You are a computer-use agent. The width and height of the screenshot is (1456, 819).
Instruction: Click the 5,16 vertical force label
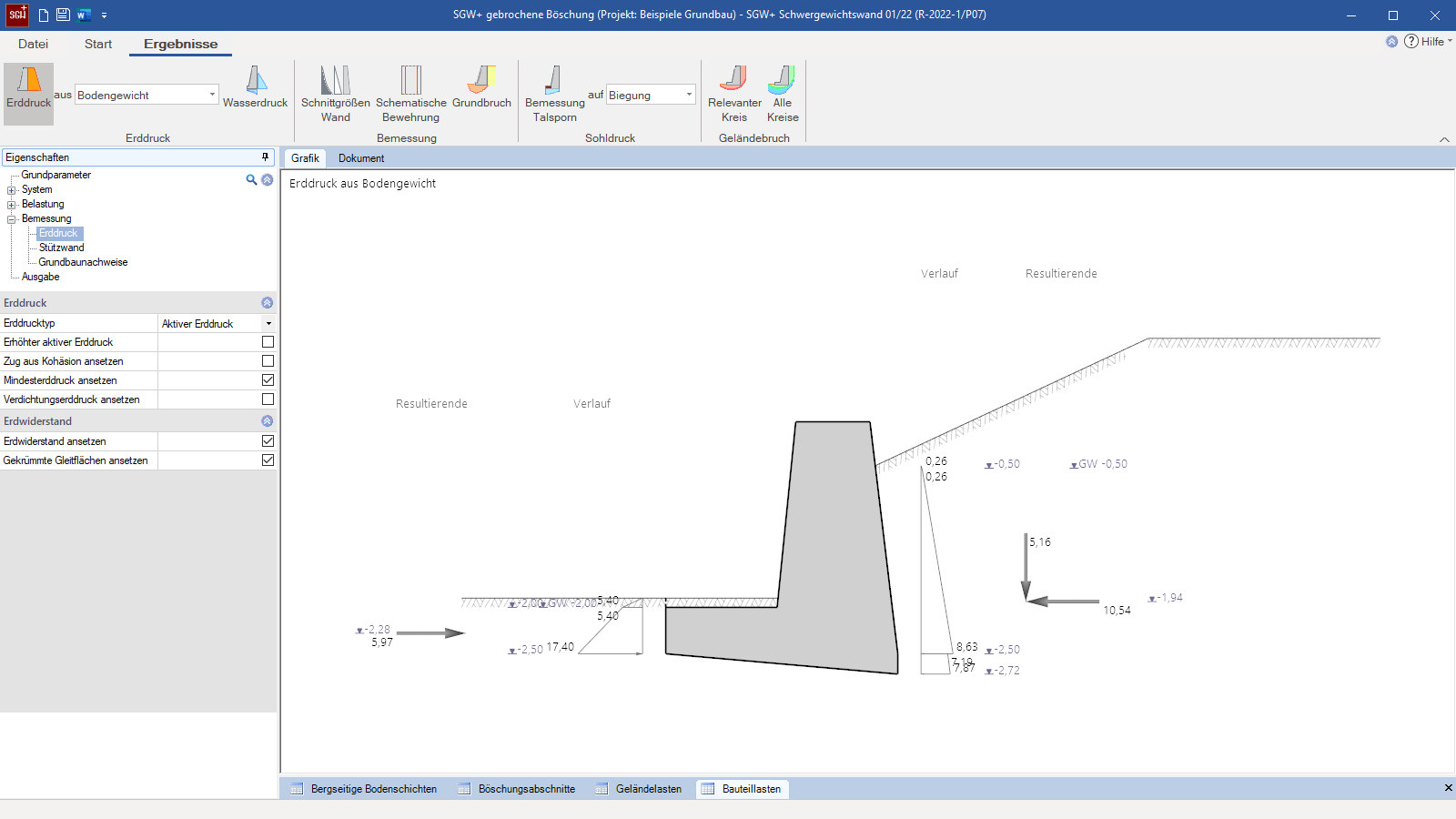point(1040,542)
